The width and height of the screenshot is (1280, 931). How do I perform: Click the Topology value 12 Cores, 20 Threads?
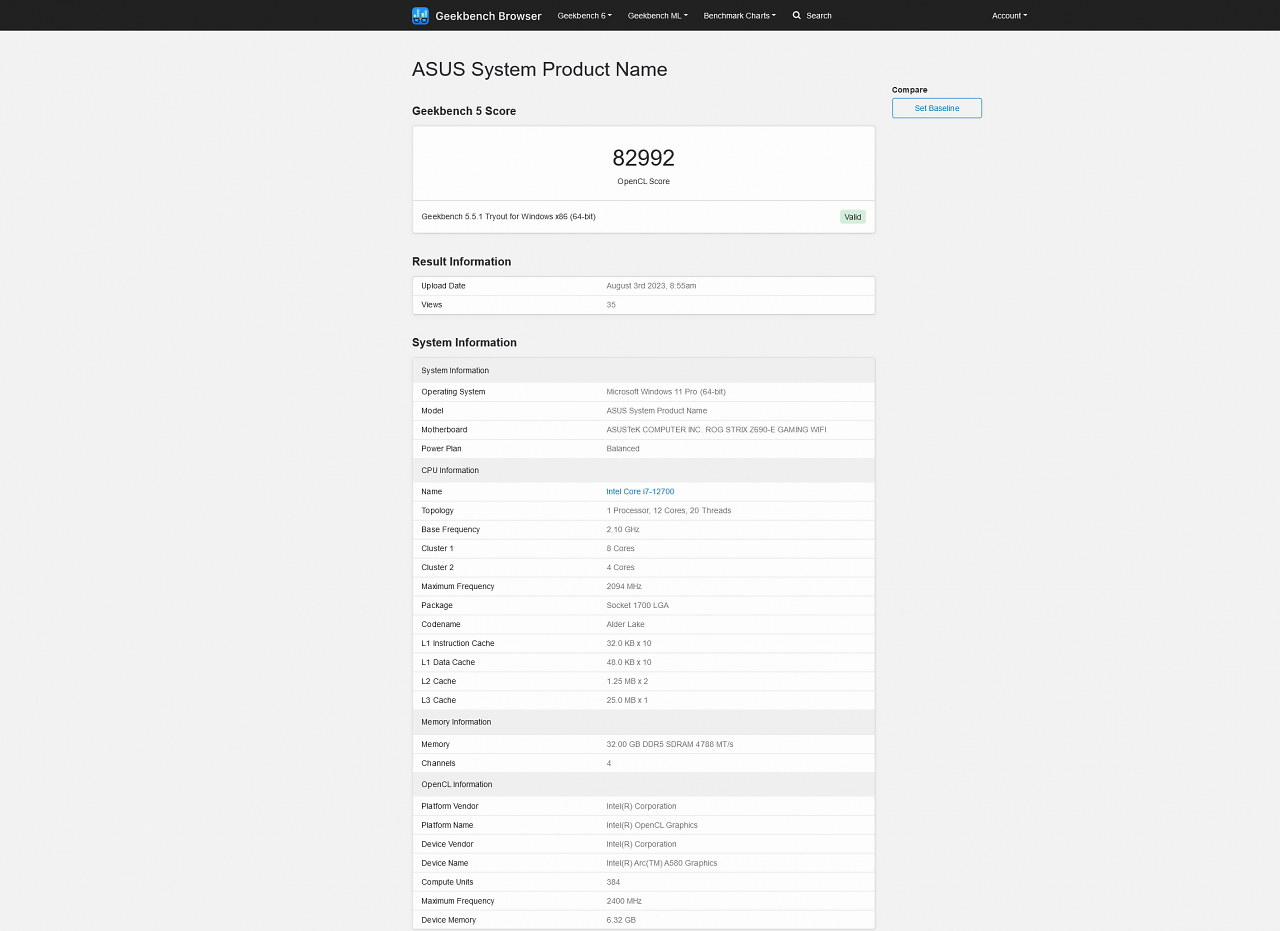point(668,510)
